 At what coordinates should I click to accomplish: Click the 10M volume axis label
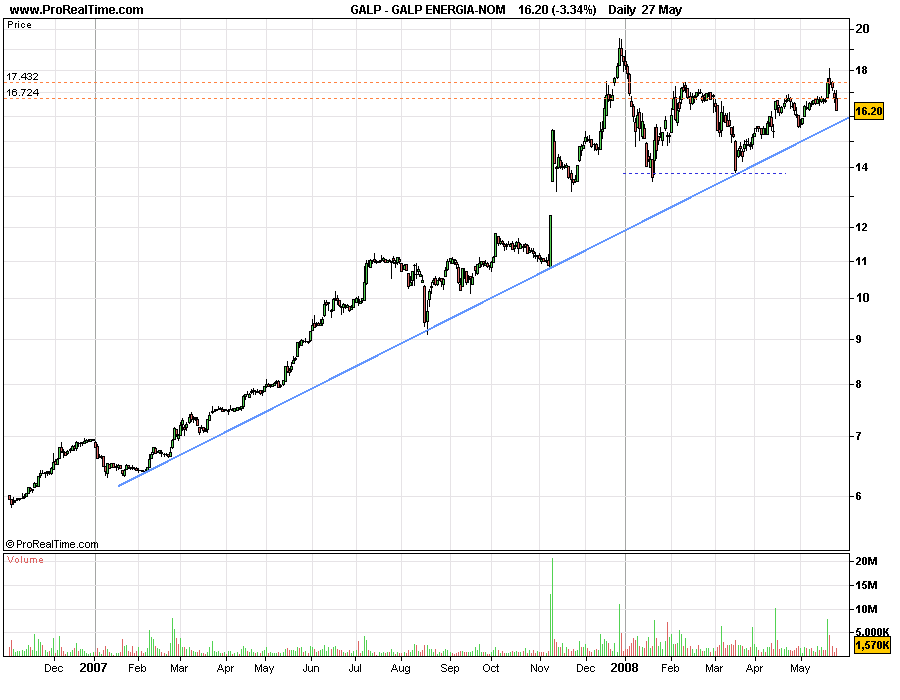coord(866,609)
